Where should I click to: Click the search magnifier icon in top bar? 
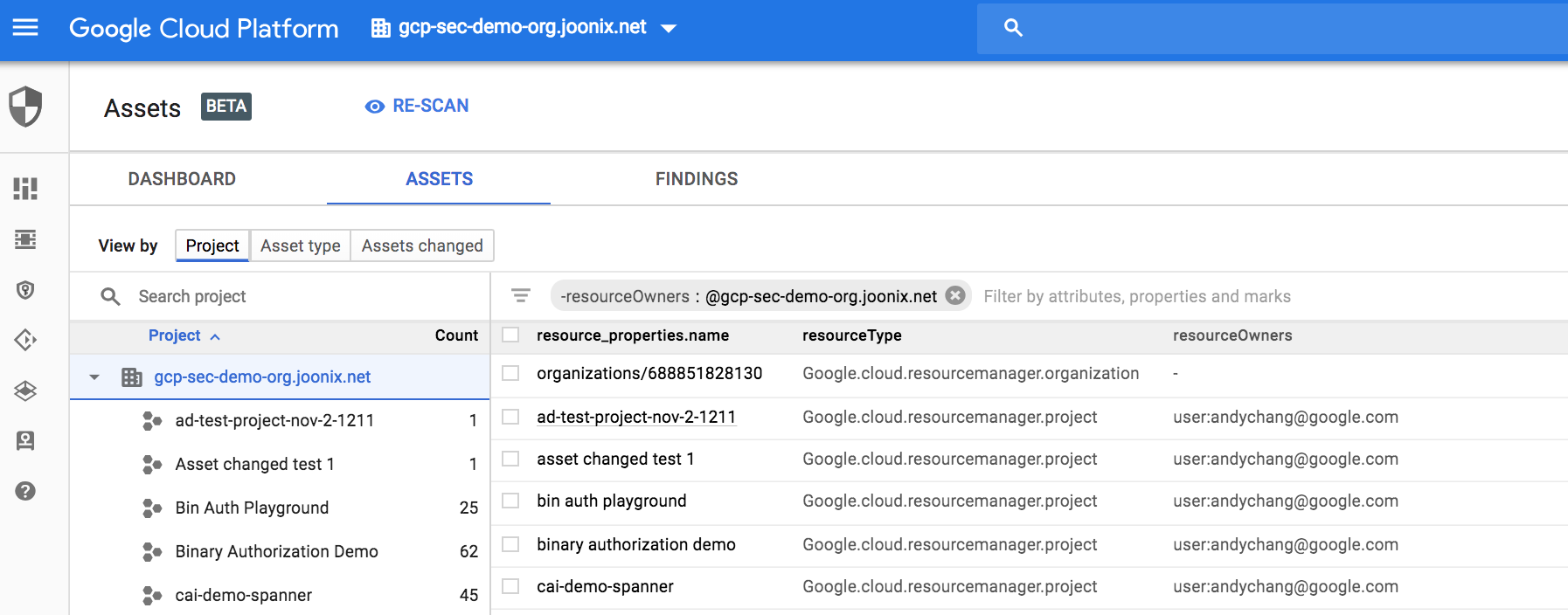tap(1013, 28)
